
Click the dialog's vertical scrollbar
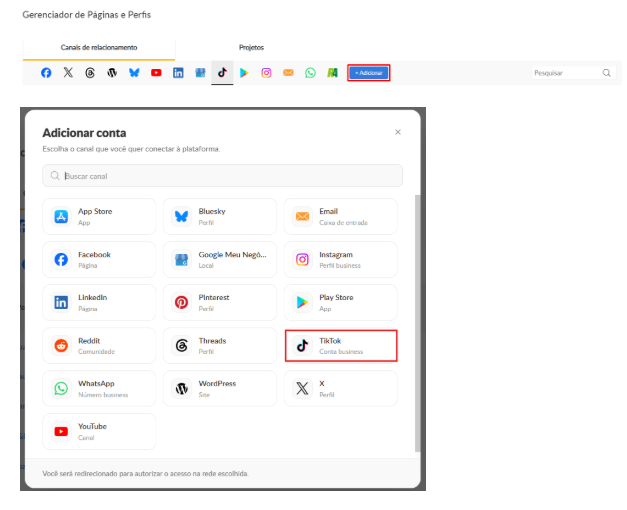417,323
